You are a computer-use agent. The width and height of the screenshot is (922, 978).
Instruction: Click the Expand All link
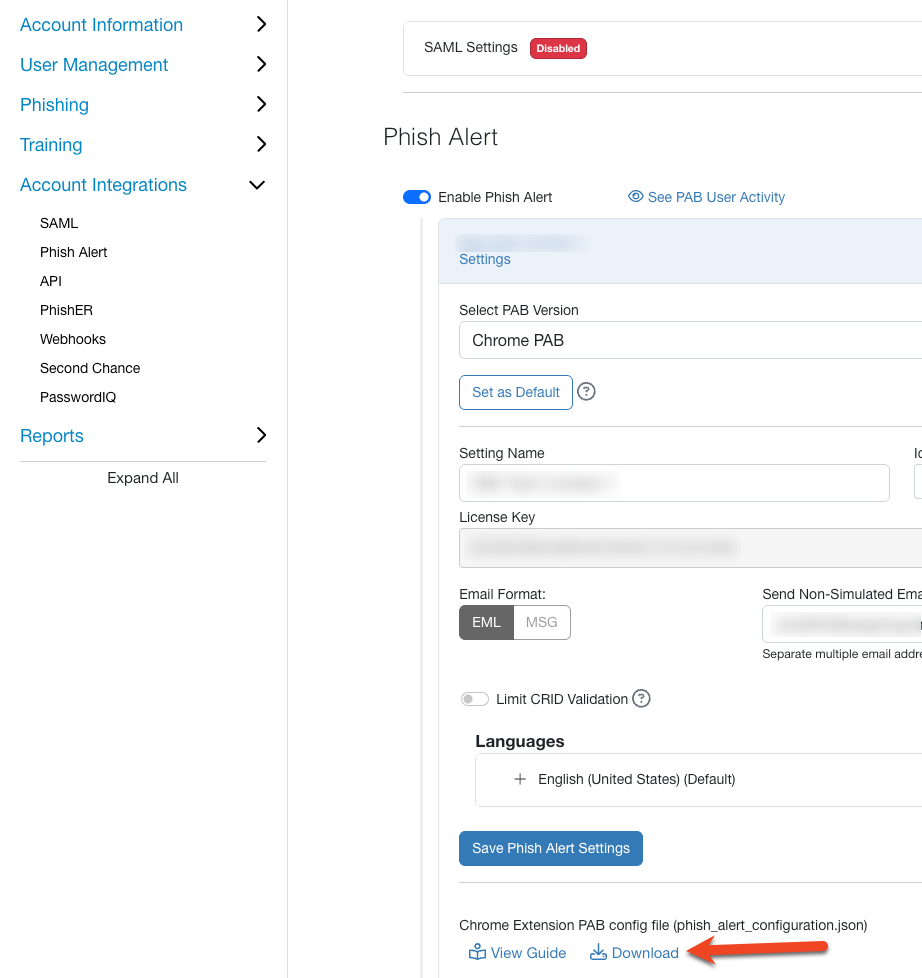point(143,477)
